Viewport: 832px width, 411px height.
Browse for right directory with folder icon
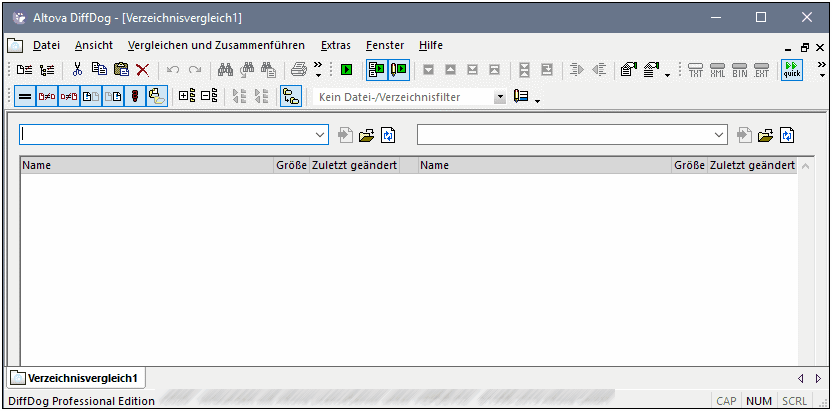765,135
